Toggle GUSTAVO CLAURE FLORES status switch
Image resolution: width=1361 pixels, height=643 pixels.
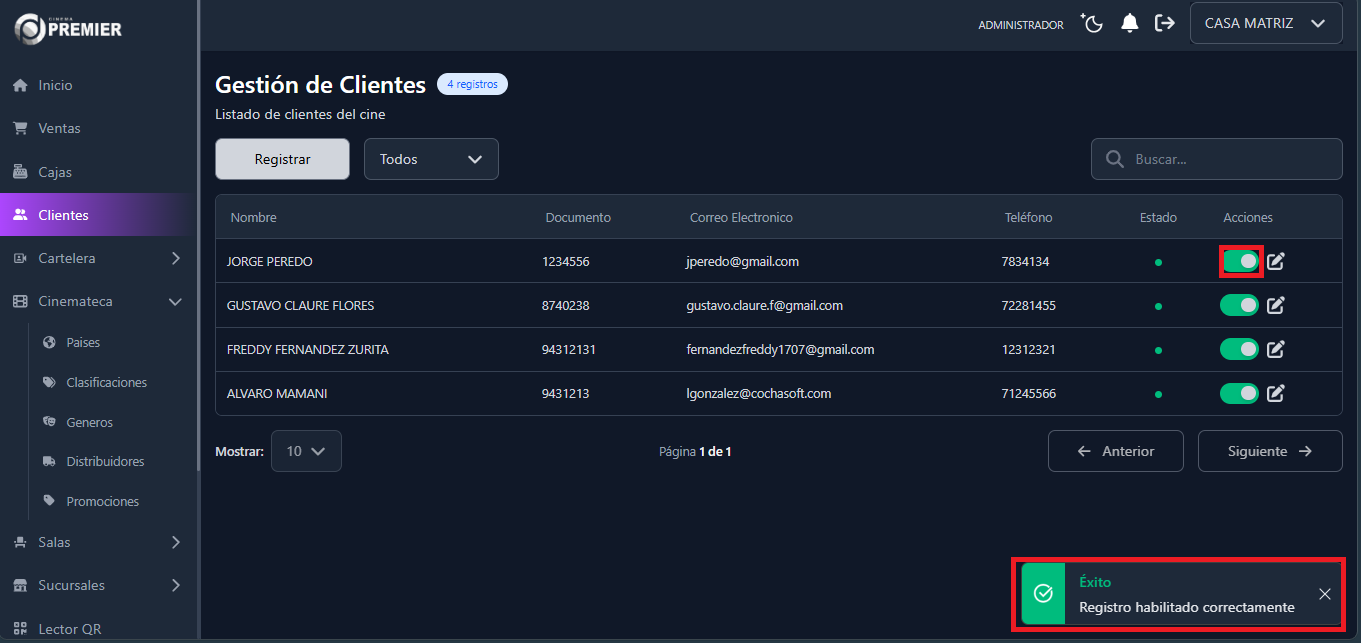tap(1239, 305)
